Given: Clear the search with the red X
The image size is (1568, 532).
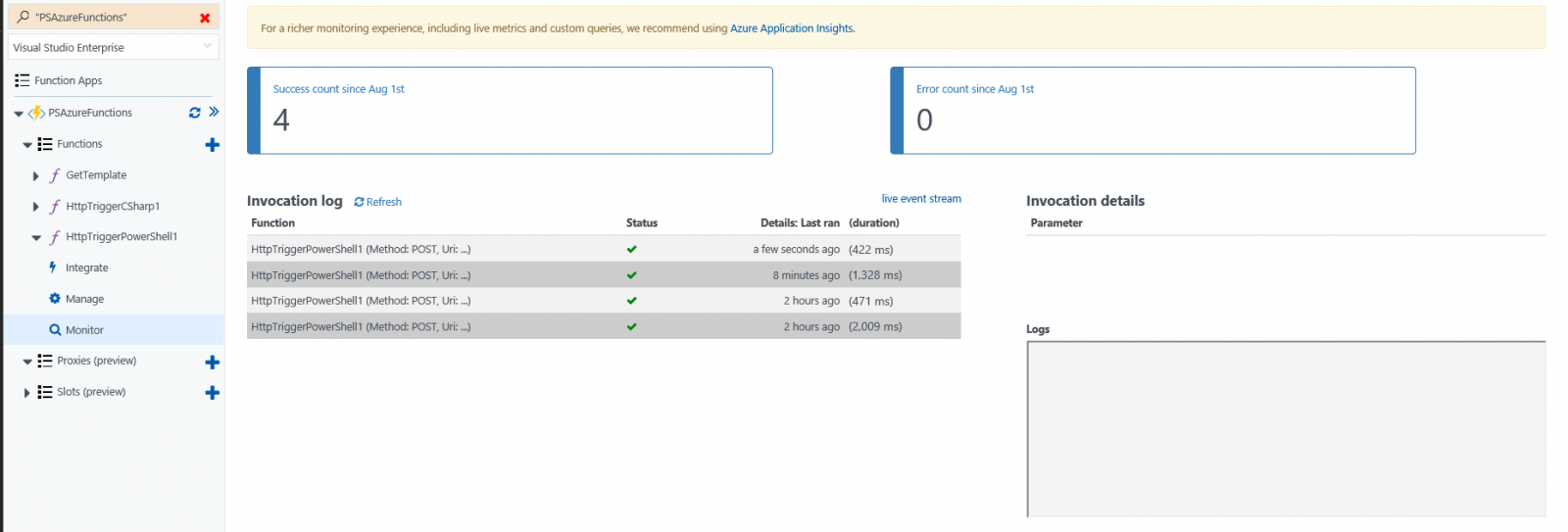Looking at the screenshot, I should (x=205, y=18).
